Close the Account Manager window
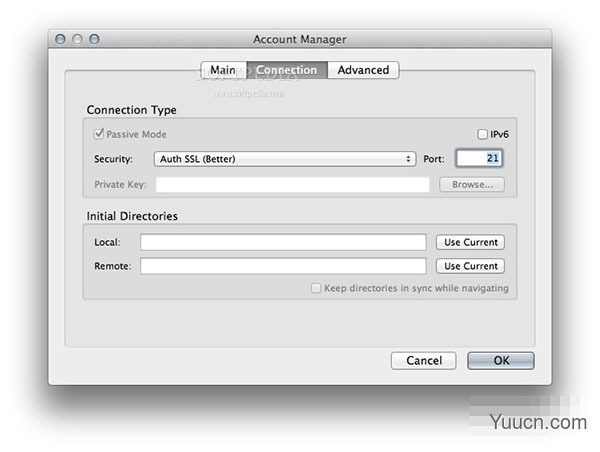This screenshot has height=452, width=600. [x=60, y=39]
